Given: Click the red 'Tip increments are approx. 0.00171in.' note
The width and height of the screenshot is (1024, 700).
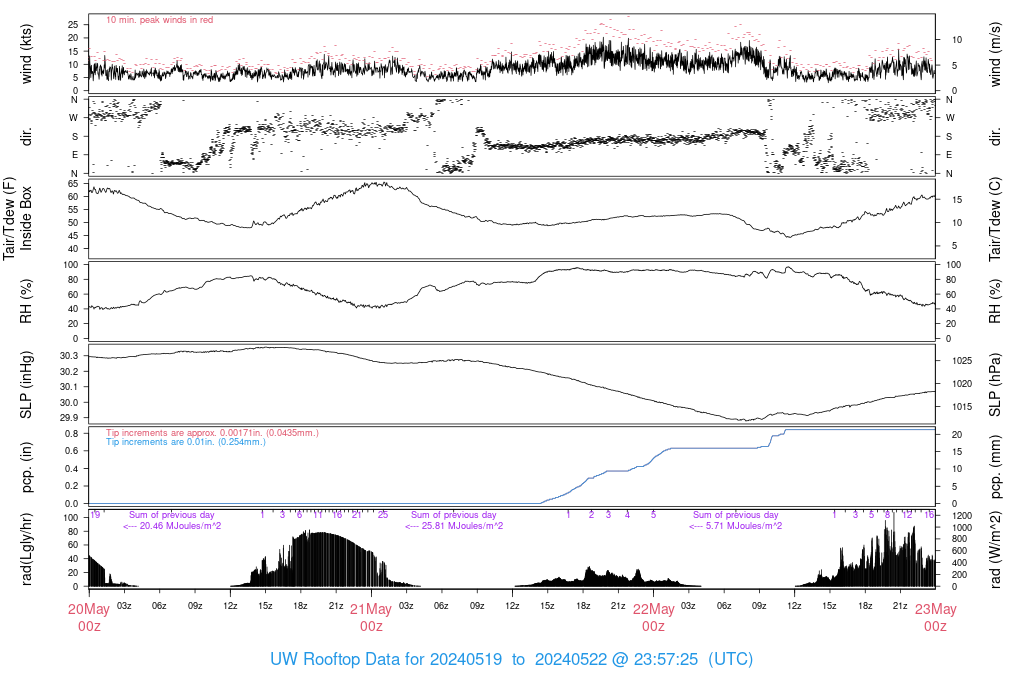Looking at the screenshot, I should pyautogui.click(x=212, y=433).
